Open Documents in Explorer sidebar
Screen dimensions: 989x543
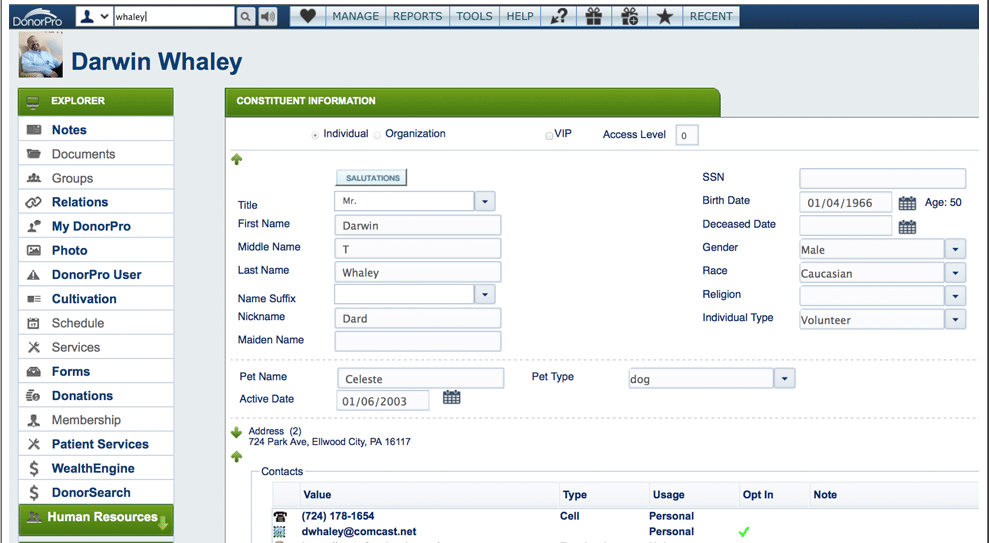[x=96, y=154]
